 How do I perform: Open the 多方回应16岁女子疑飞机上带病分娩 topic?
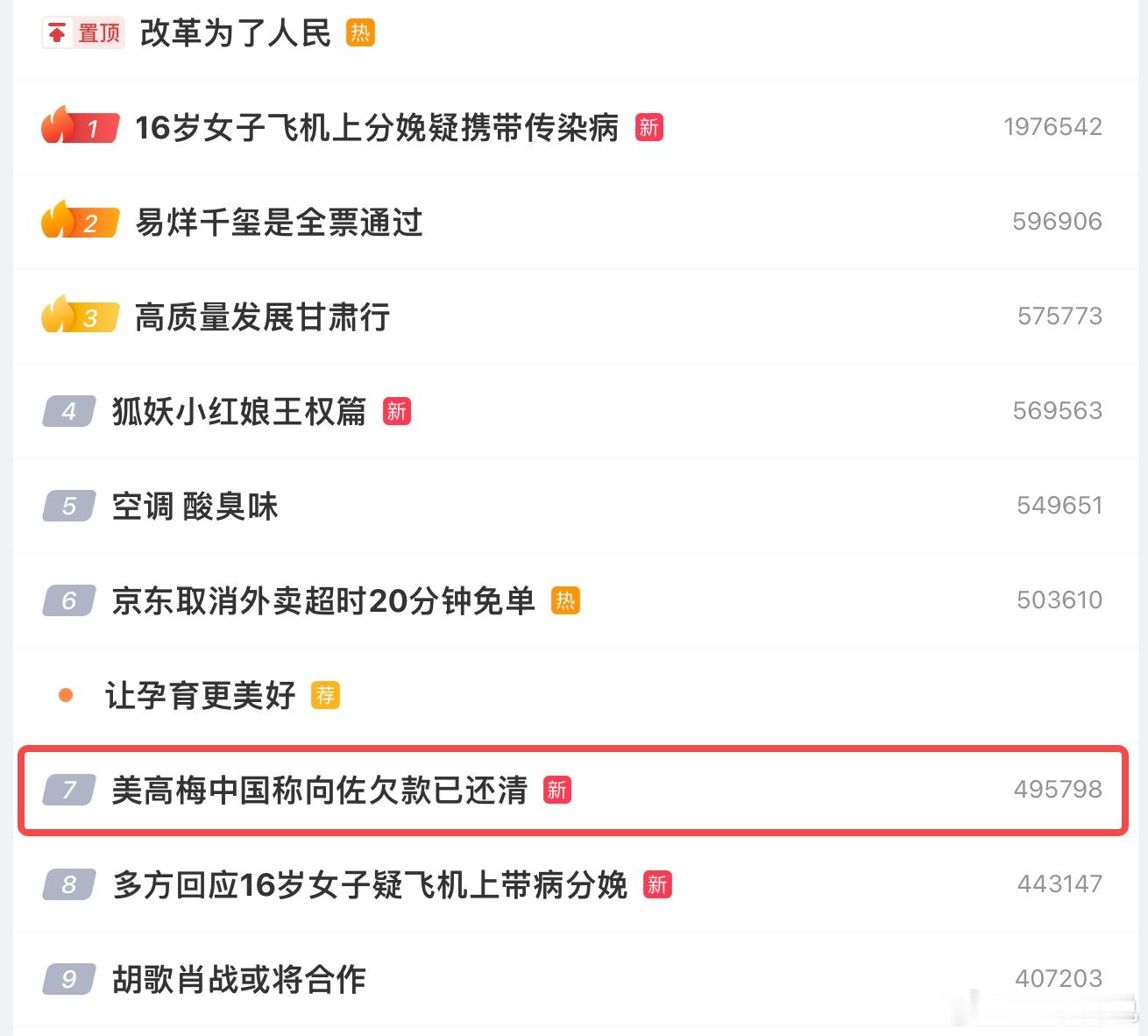click(x=370, y=885)
